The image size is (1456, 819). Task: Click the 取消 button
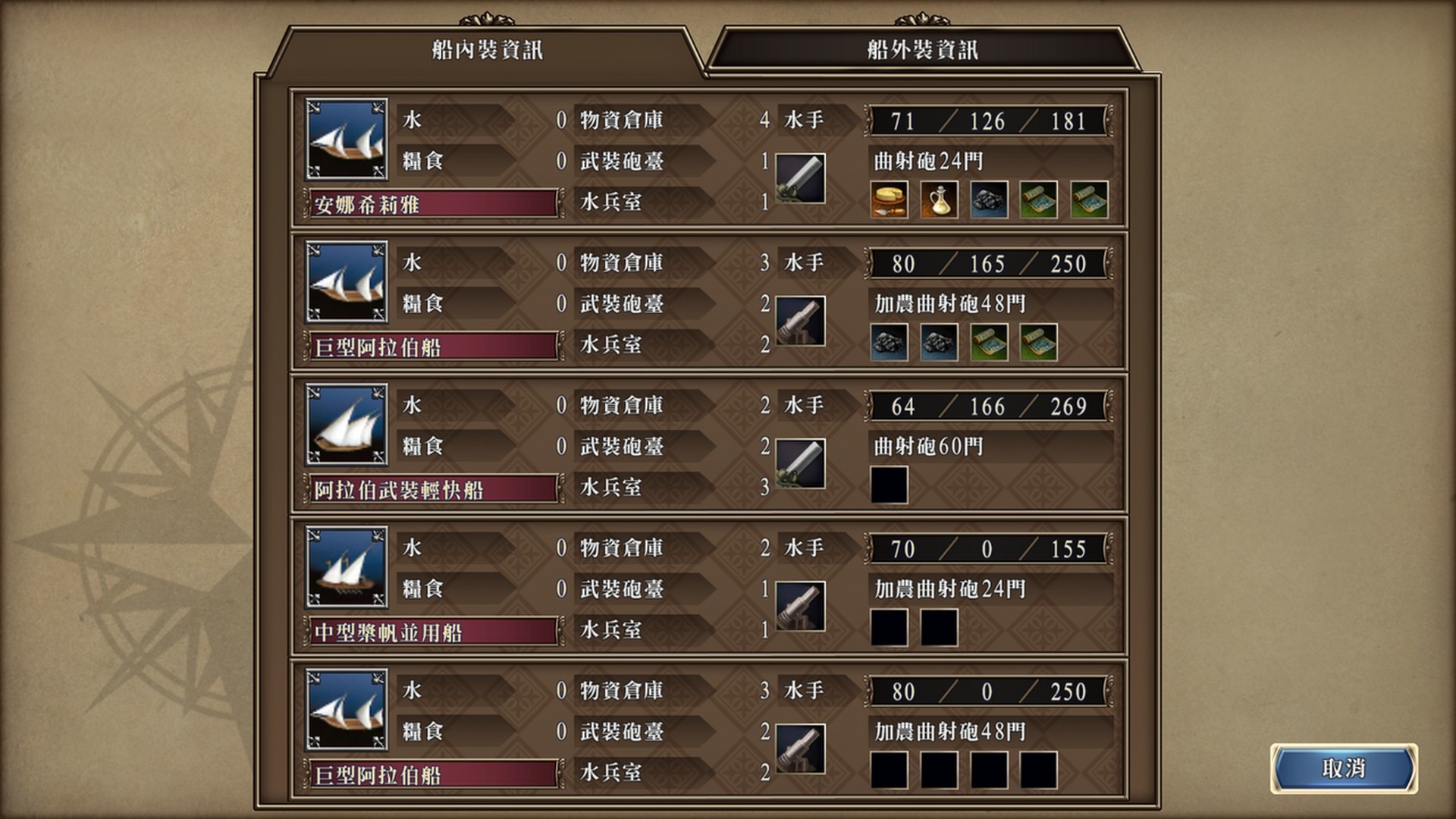pyautogui.click(x=1344, y=768)
